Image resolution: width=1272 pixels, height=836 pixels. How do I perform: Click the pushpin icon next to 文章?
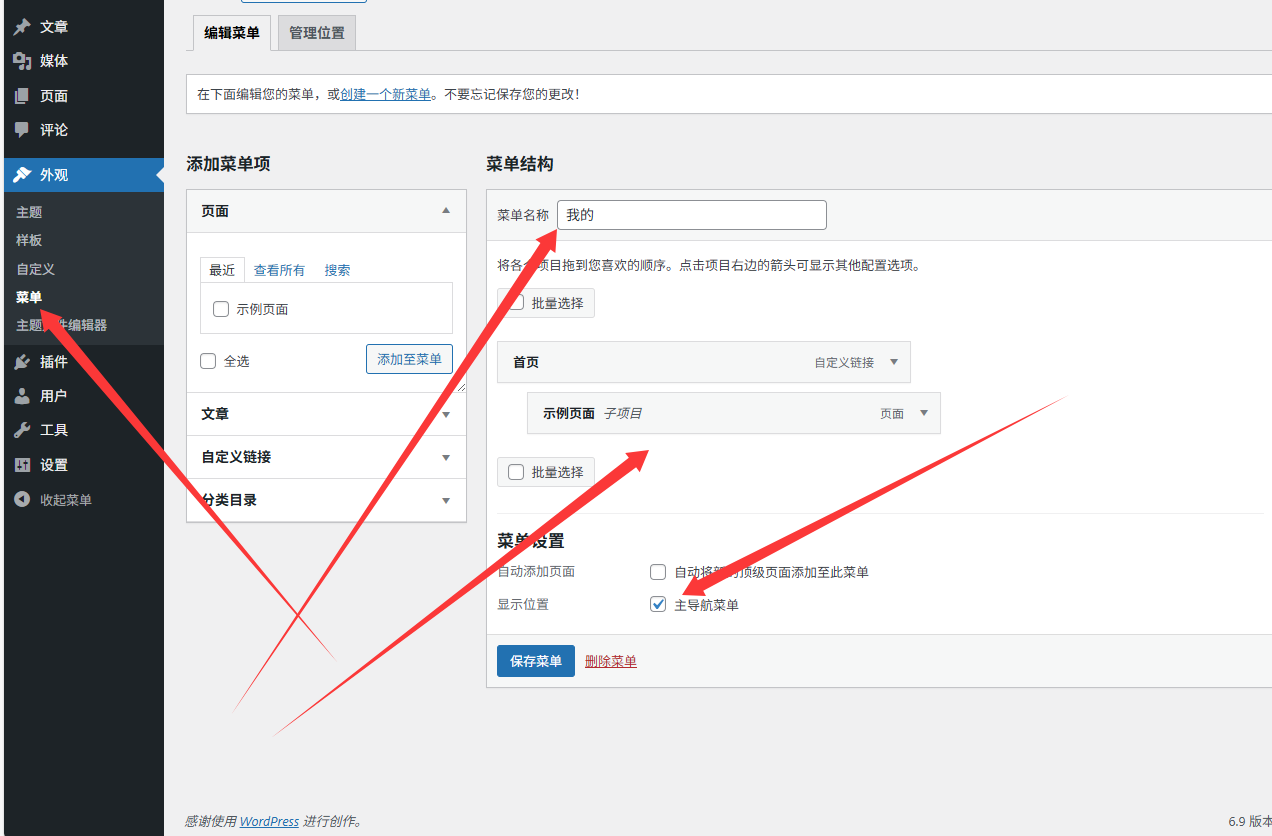click(22, 27)
